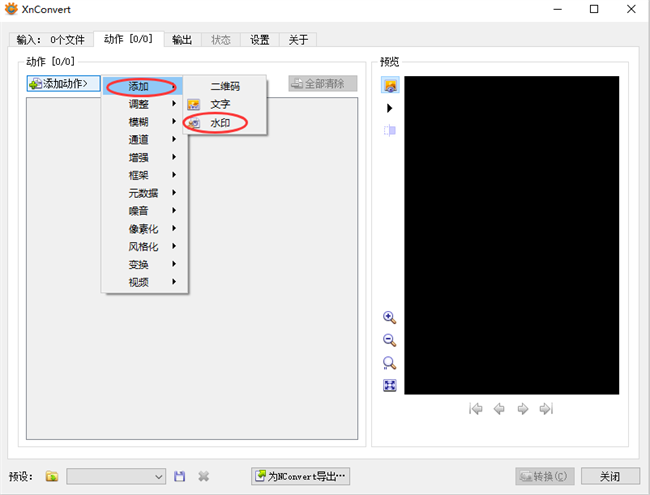Save preset with floppy disk icon
The image size is (650, 495).
click(180, 477)
